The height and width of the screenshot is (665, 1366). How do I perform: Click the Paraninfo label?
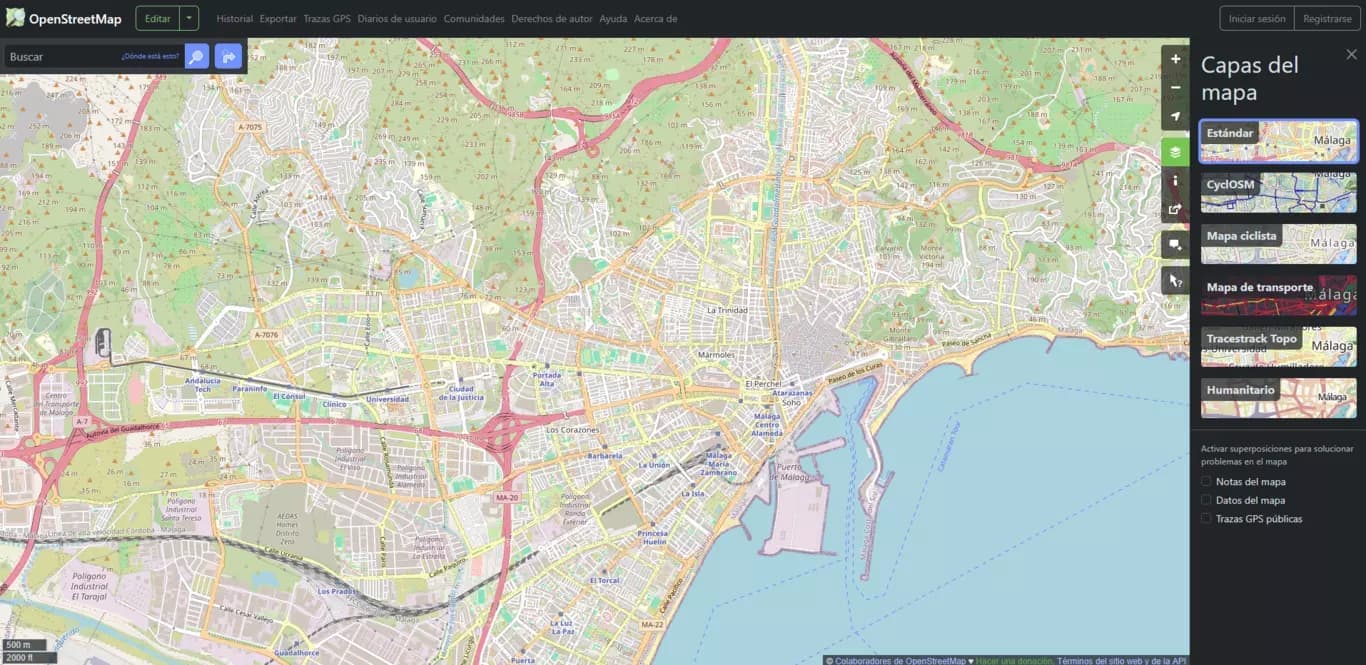(249, 388)
